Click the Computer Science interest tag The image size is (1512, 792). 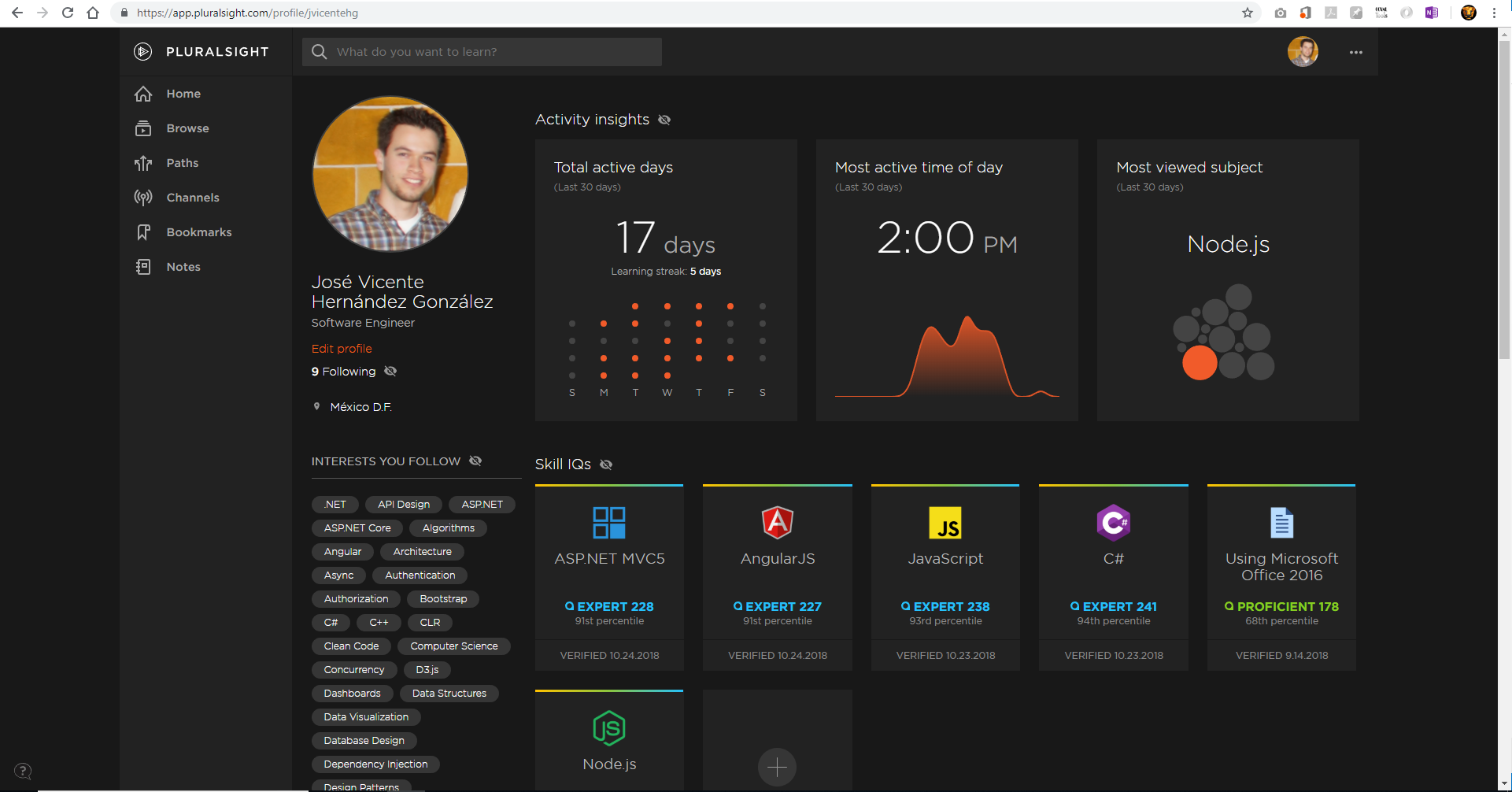[x=454, y=646]
